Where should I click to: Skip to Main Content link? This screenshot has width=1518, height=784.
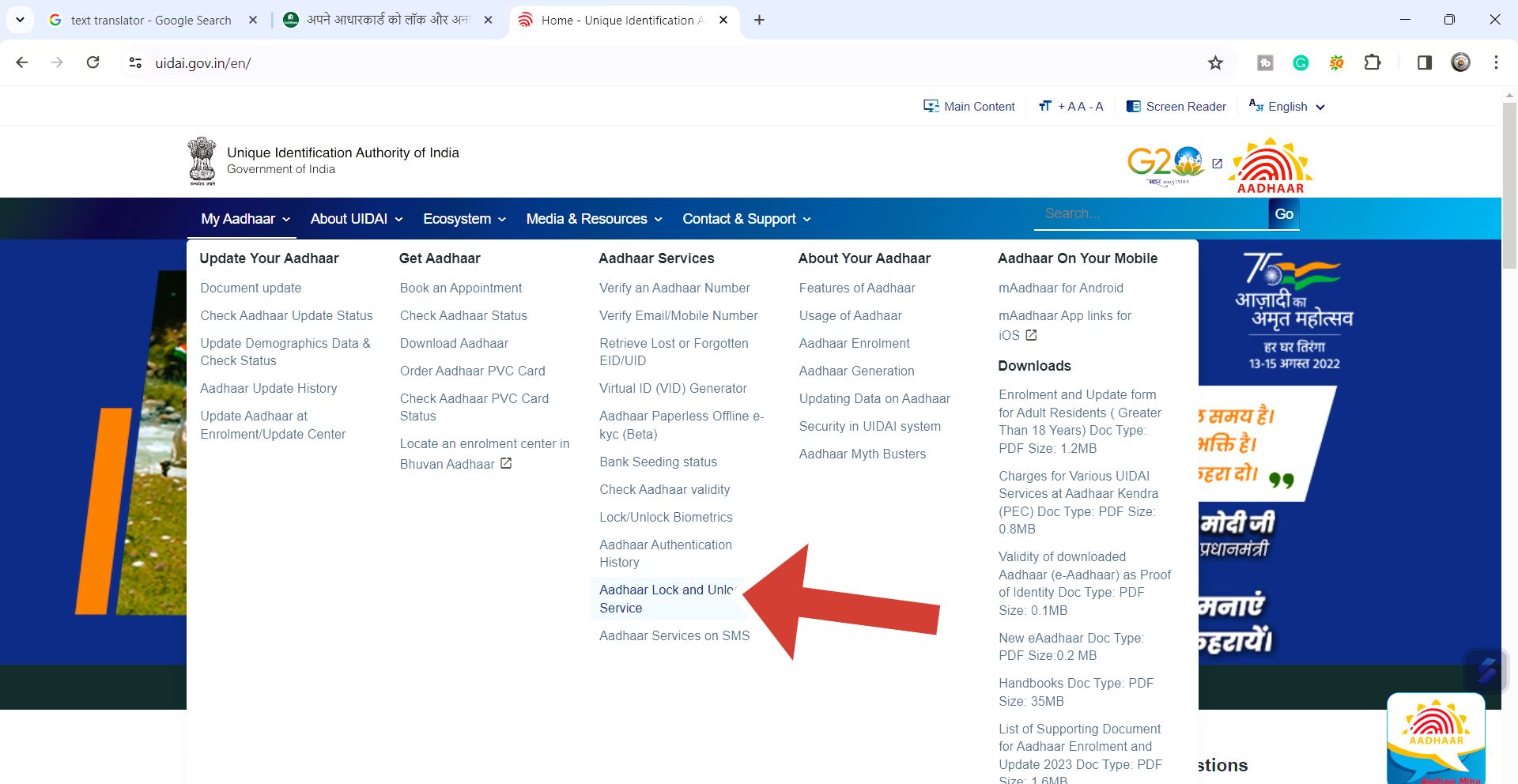[x=969, y=107]
